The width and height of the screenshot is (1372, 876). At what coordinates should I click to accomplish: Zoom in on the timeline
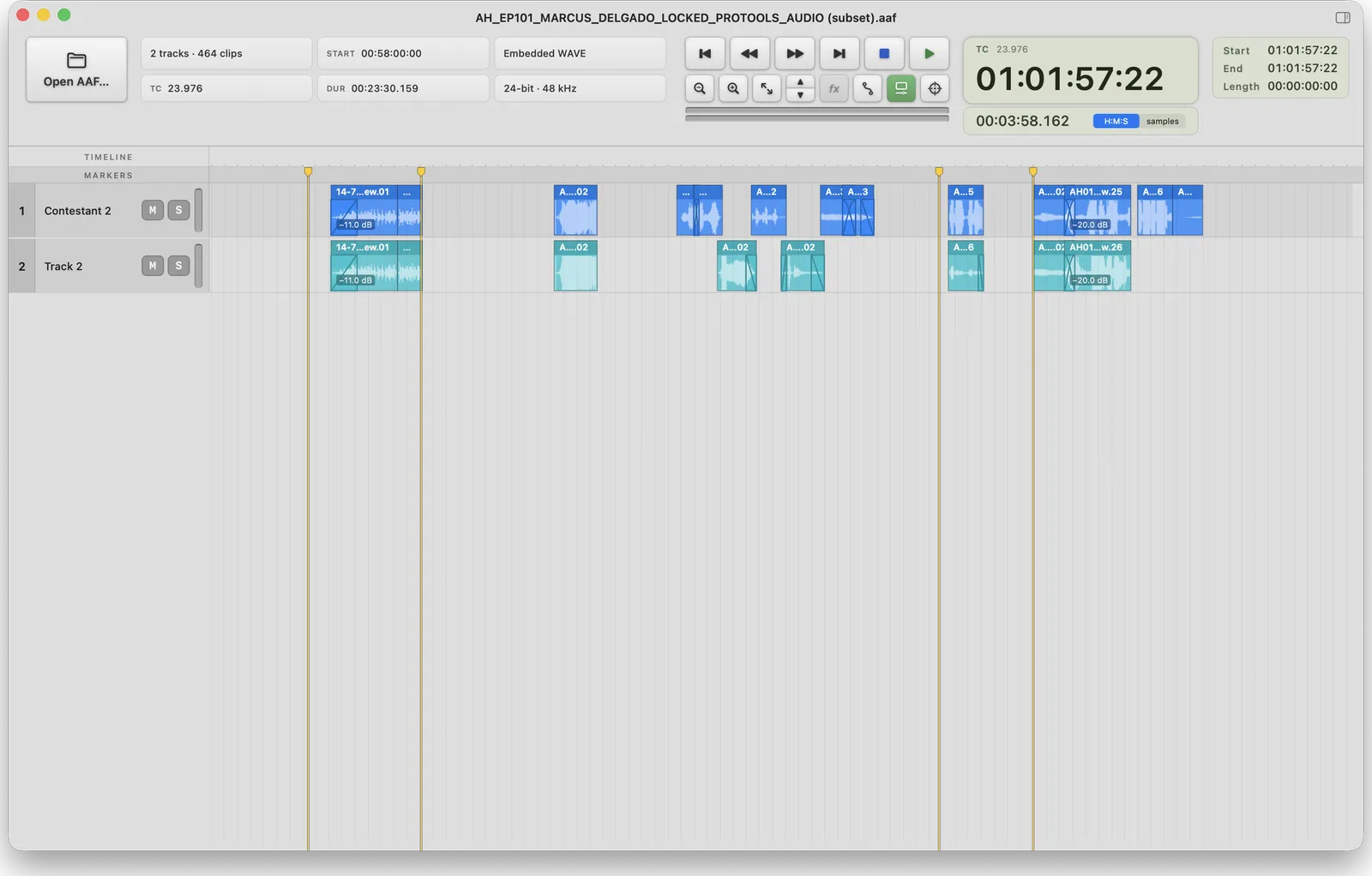pos(733,88)
